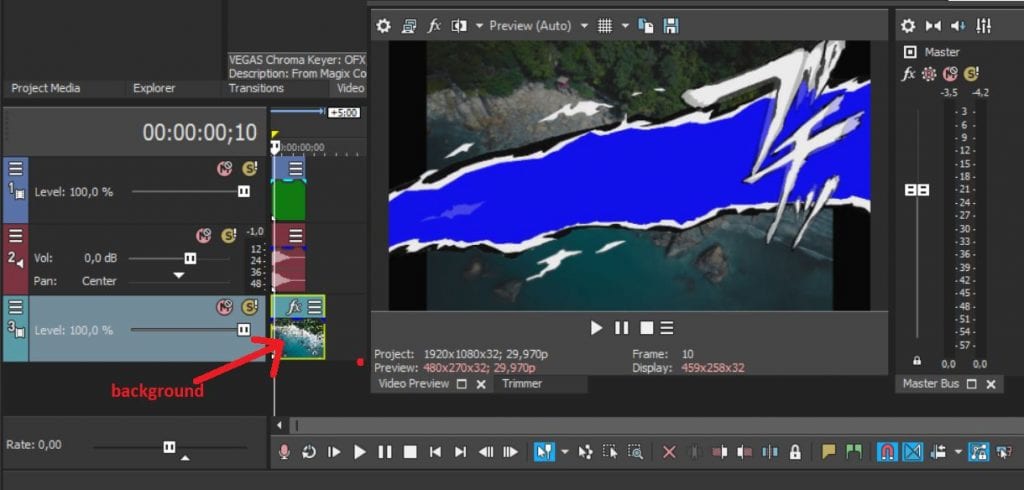Image resolution: width=1024 pixels, height=490 pixels.
Task: Expand the grid overlays dropdown arrow
Action: coord(625,26)
